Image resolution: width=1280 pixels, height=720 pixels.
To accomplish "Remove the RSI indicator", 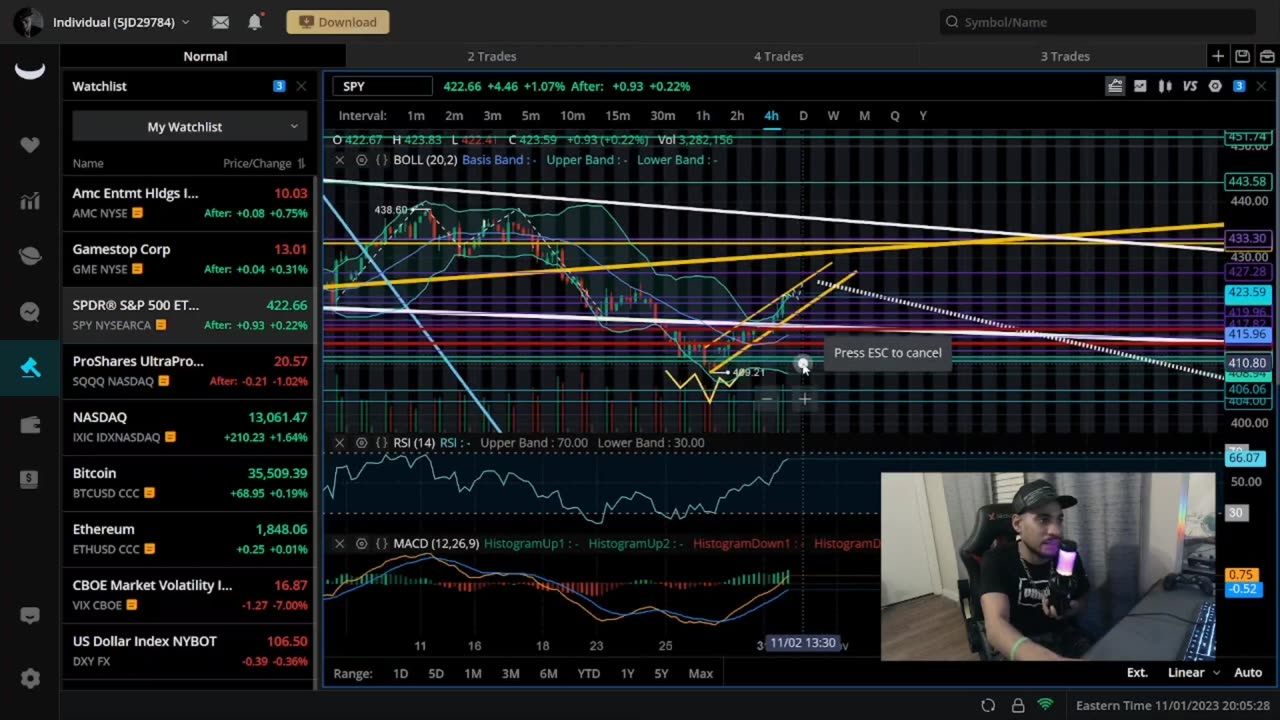I will [340, 442].
